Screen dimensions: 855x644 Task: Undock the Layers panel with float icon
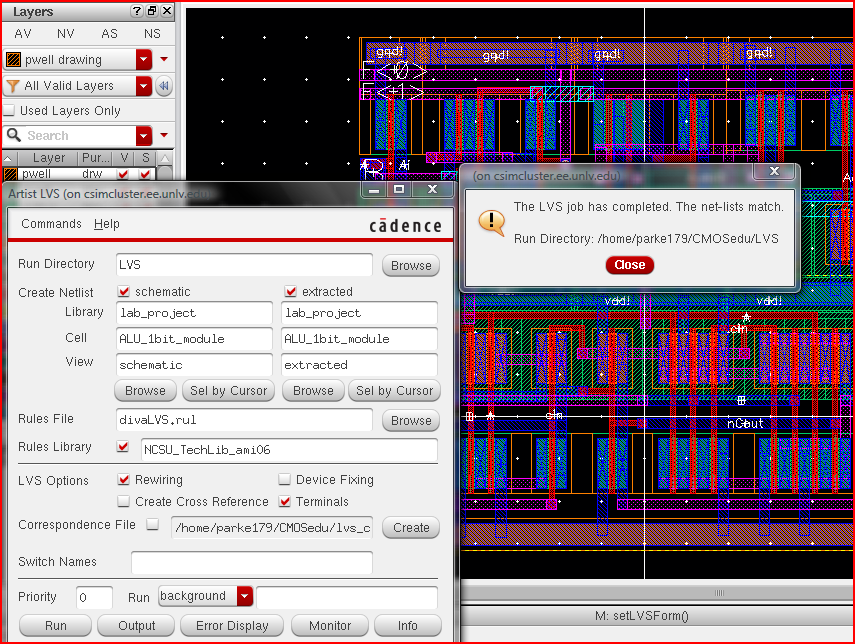[x=151, y=11]
